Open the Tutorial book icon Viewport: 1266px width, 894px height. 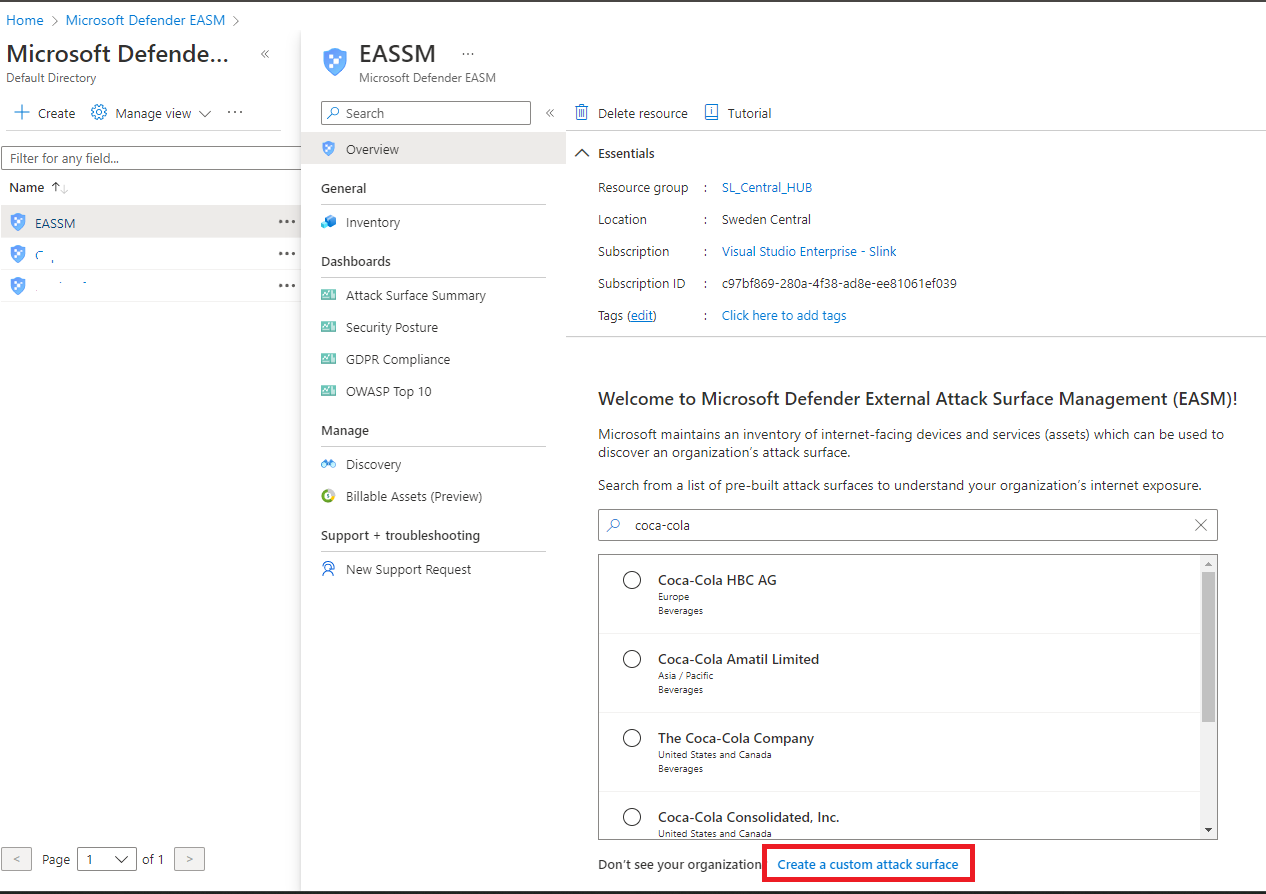click(x=711, y=113)
